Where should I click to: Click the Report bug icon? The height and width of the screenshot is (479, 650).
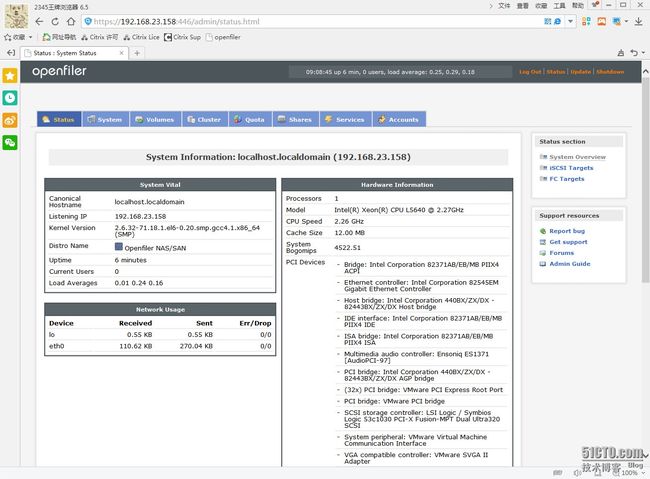(x=543, y=231)
